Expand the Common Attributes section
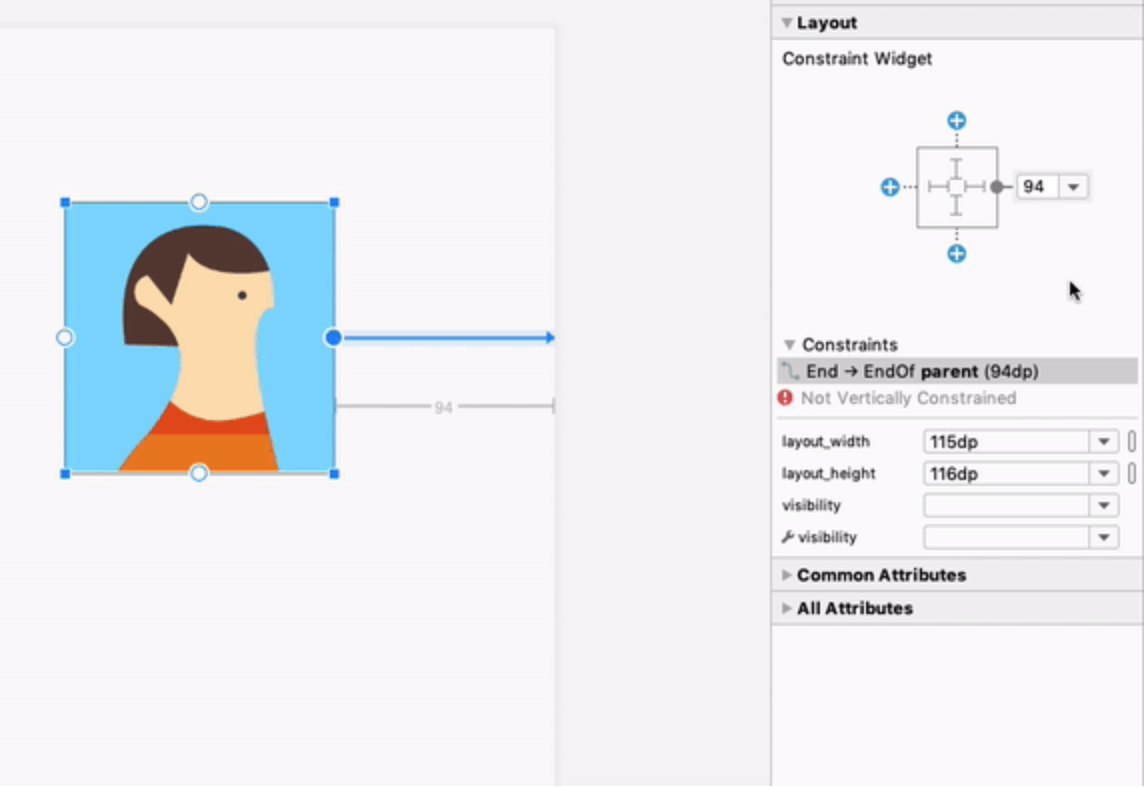 (787, 575)
